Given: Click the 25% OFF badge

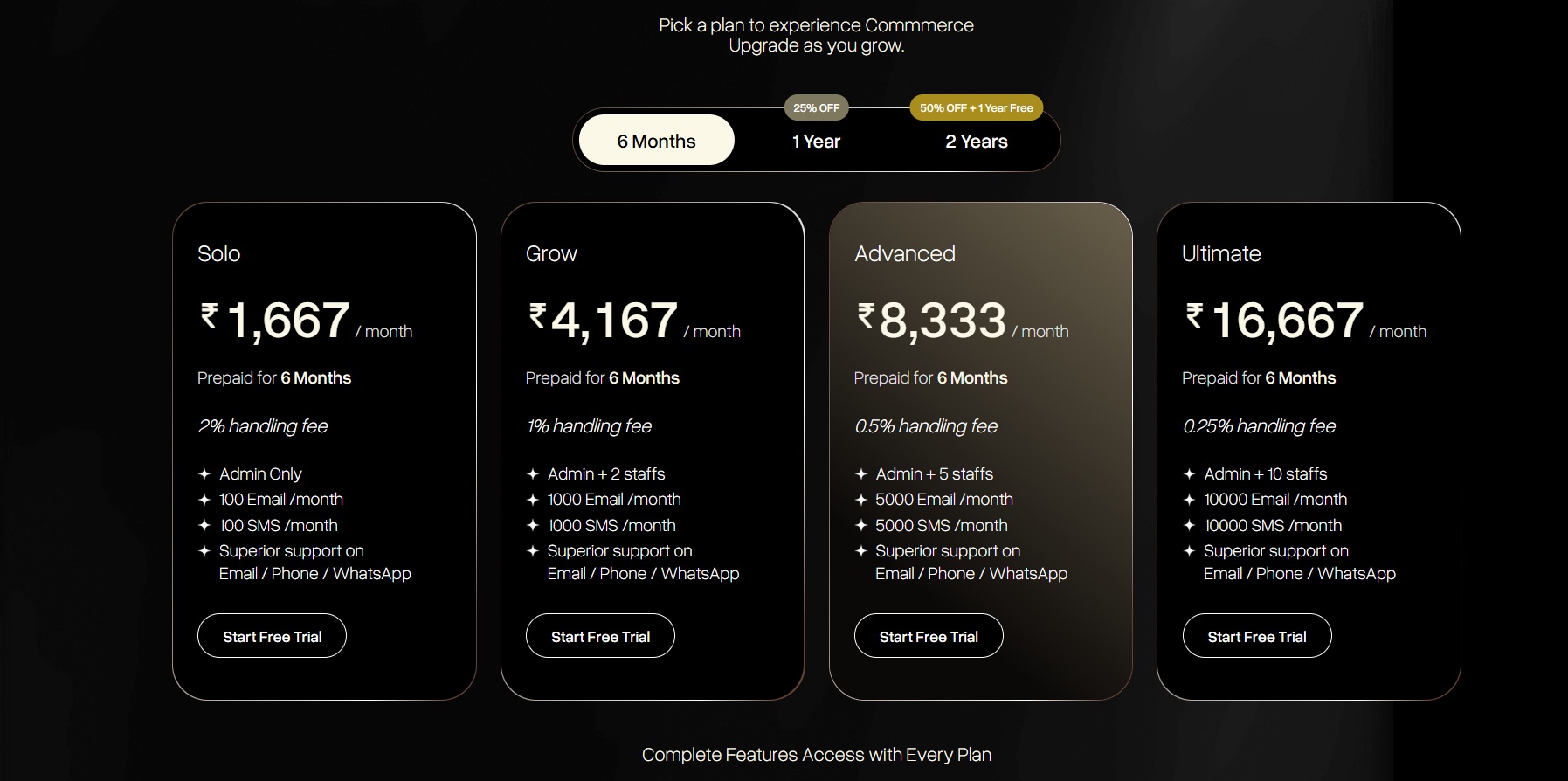Looking at the screenshot, I should point(817,107).
